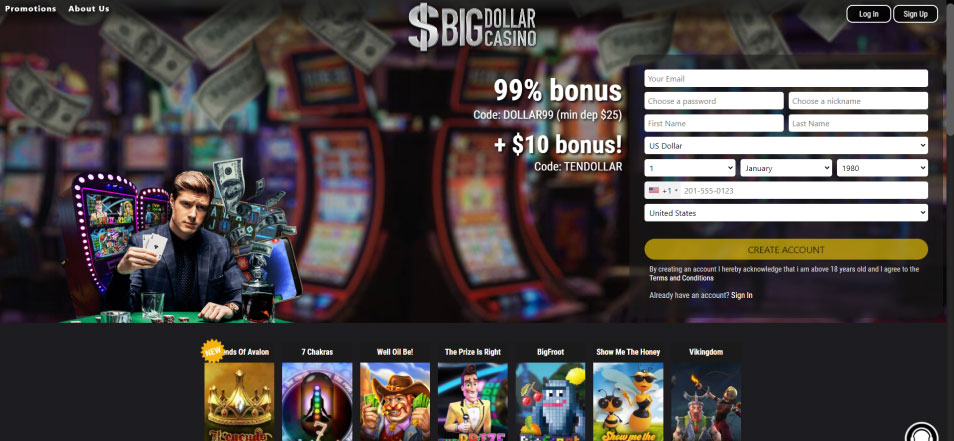The width and height of the screenshot is (954, 441).
Task: Click the Log In button
Action: [869, 14]
